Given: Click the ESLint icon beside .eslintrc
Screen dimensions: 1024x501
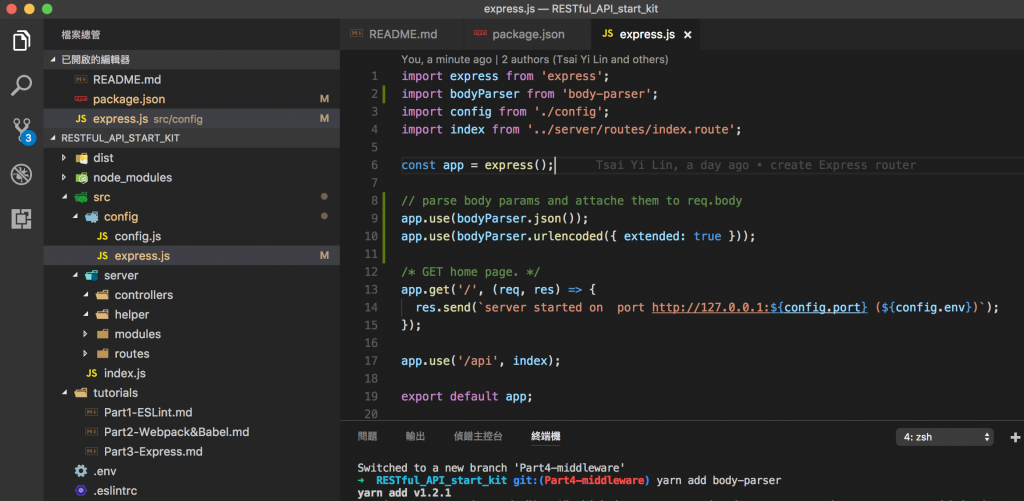Looking at the screenshot, I should 81,491.
